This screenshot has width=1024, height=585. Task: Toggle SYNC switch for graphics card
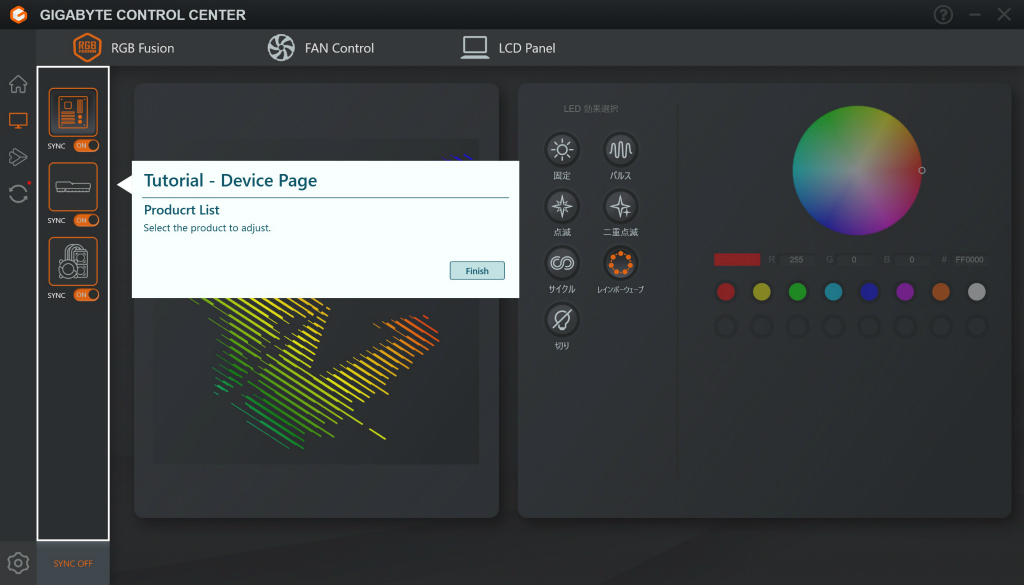(86, 220)
